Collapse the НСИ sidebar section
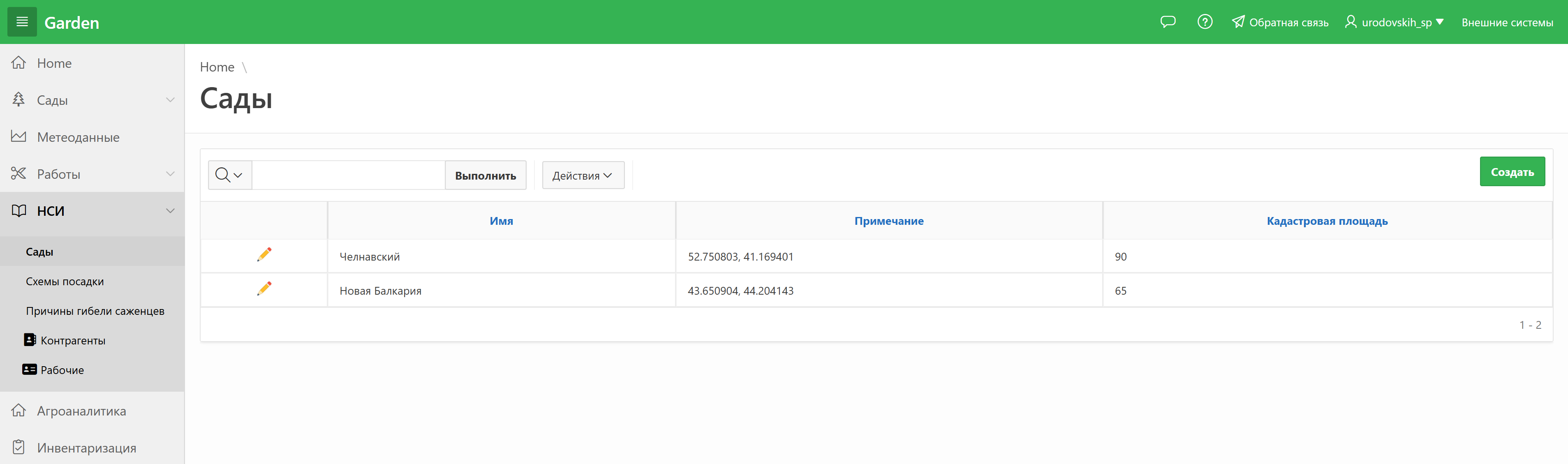 coord(170,211)
